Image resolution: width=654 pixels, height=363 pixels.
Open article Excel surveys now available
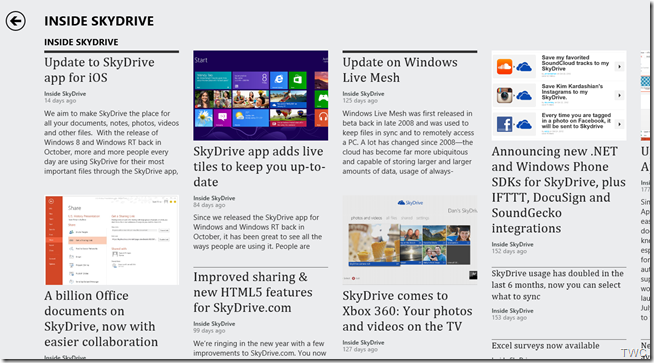coord(546,345)
